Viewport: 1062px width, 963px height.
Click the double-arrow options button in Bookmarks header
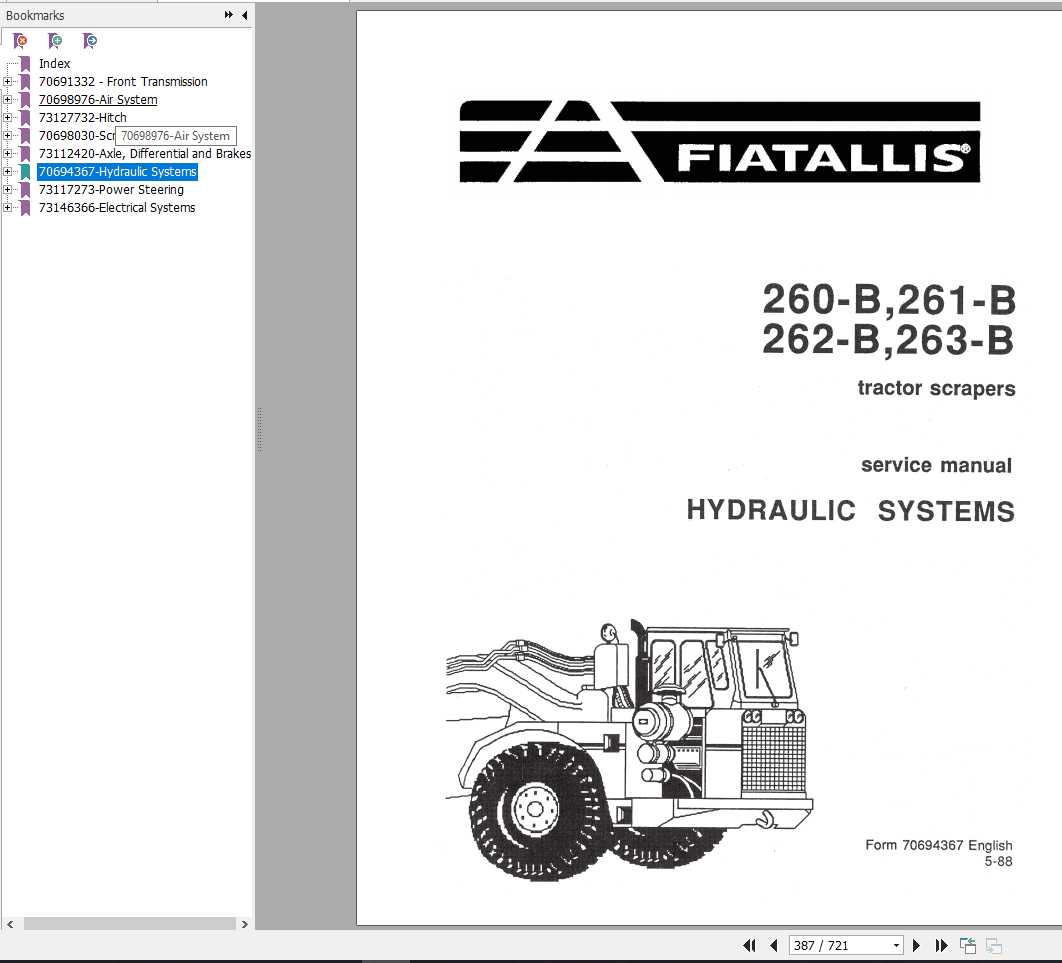(x=229, y=15)
